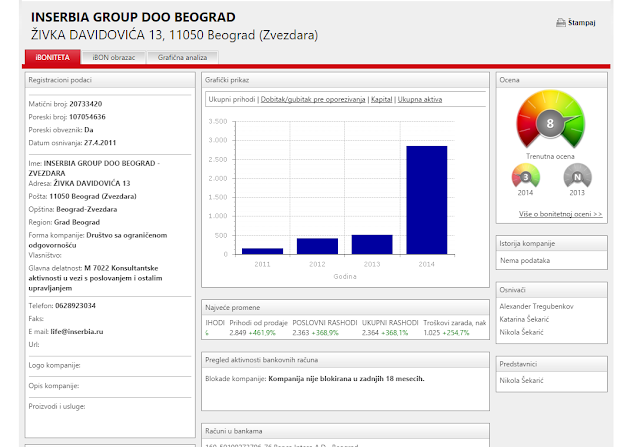Viewport: 640px width, 447px height.
Task: Click the 2011 bar in chart
Action: tap(262, 251)
